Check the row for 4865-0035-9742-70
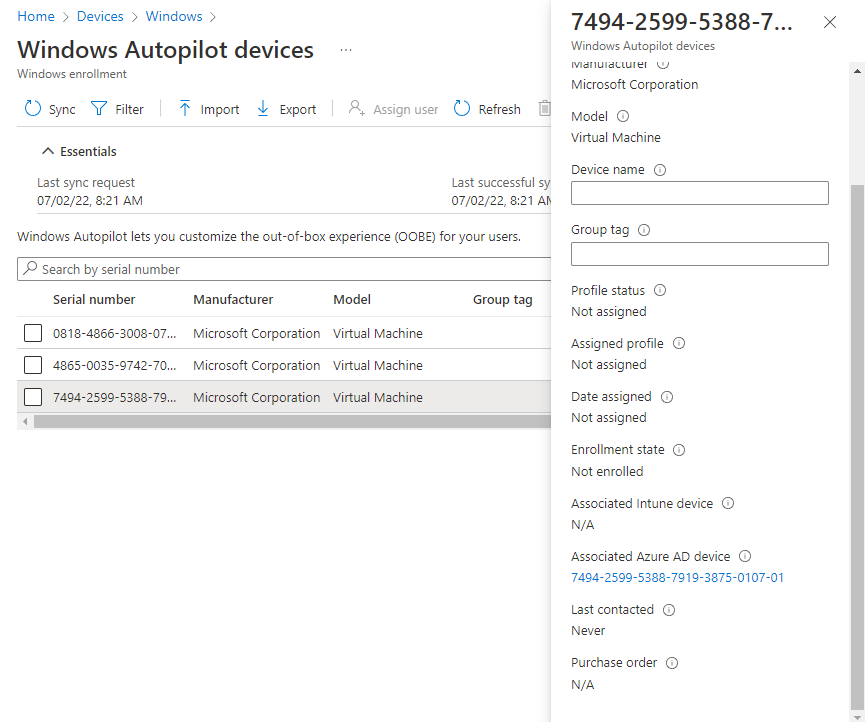The width and height of the screenshot is (865, 722). tap(32, 365)
